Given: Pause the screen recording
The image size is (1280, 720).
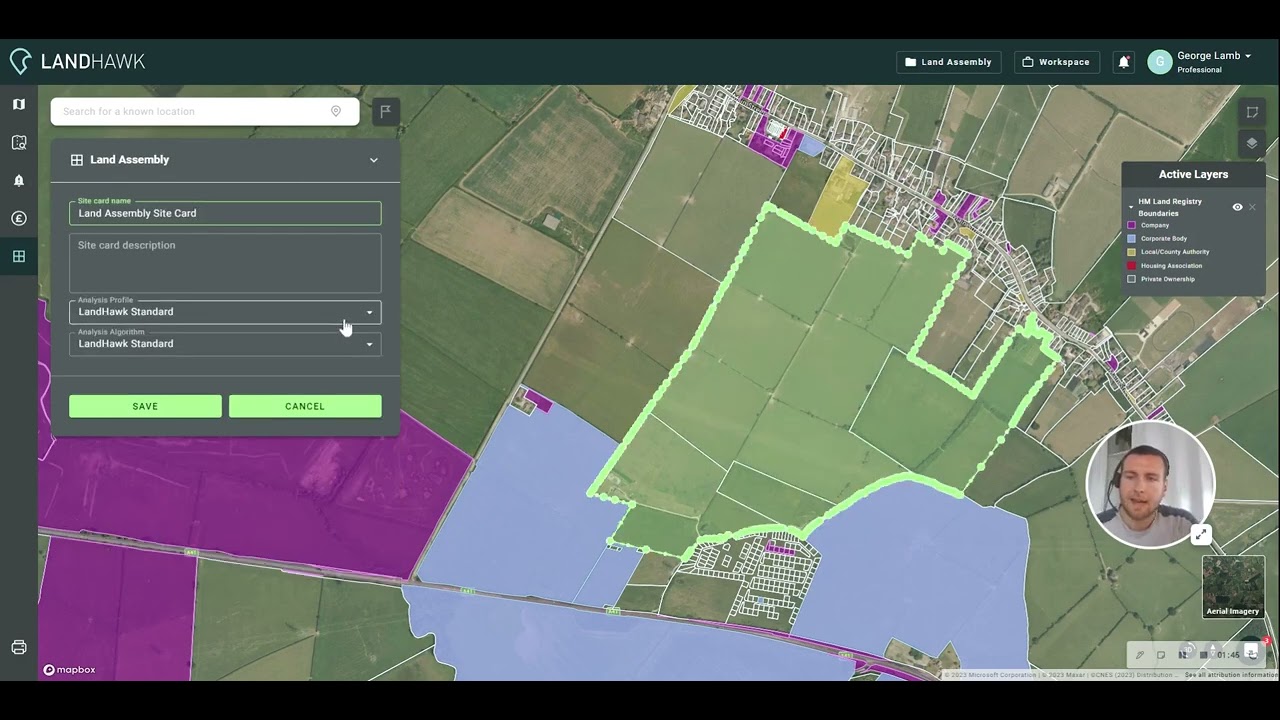Looking at the screenshot, I should [x=1183, y=655].
